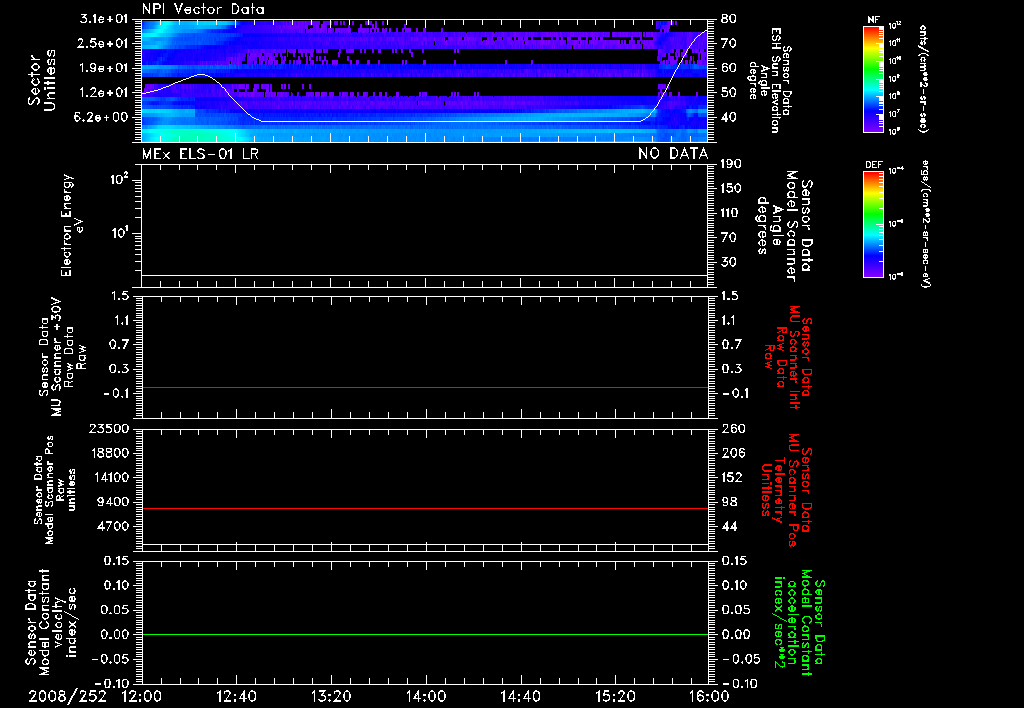Click the 23500 scanner position tick label
Image resolution: width=1024 pixels, height=708 pixels.
click(x=109, y=429)
